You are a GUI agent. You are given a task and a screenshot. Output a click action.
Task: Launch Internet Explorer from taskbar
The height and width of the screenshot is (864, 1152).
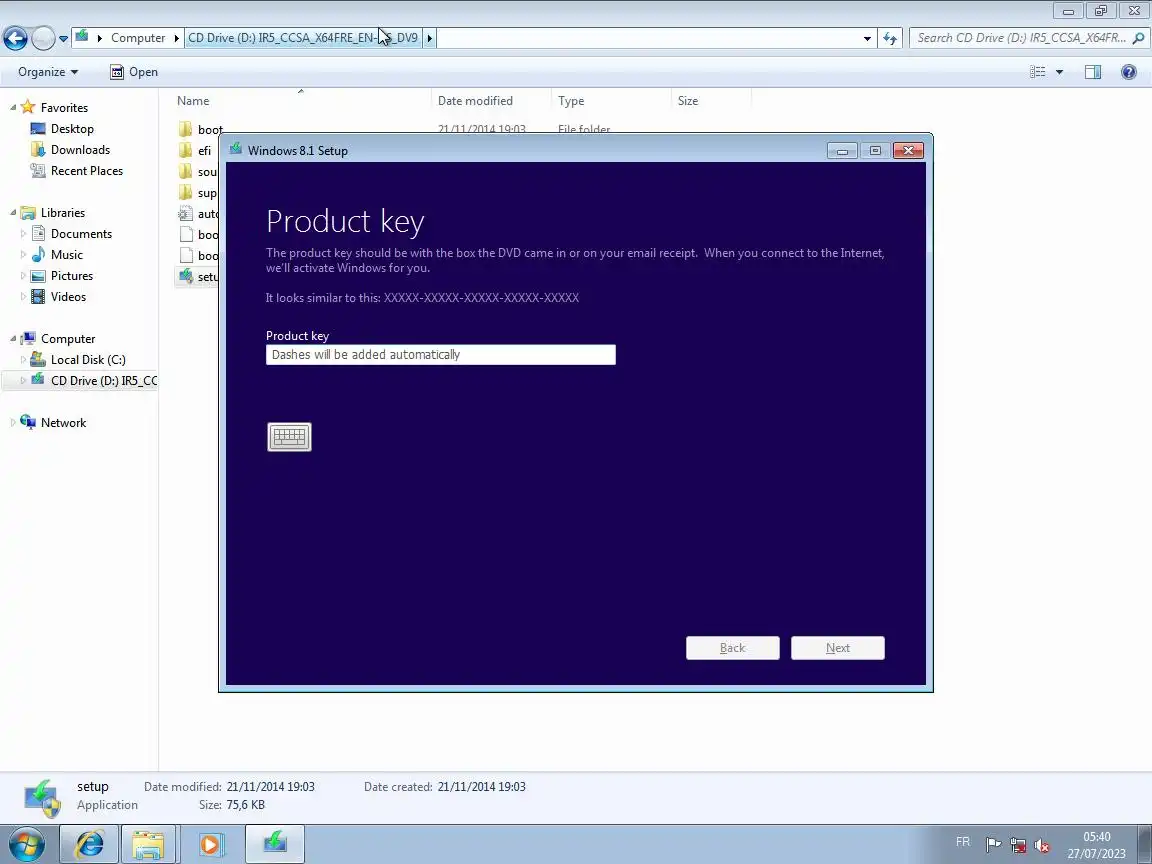(89, 844)
